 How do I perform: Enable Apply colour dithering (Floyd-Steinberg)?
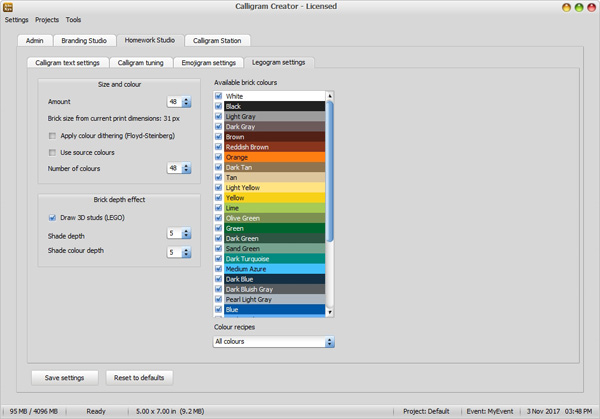(x=52, y=136)
